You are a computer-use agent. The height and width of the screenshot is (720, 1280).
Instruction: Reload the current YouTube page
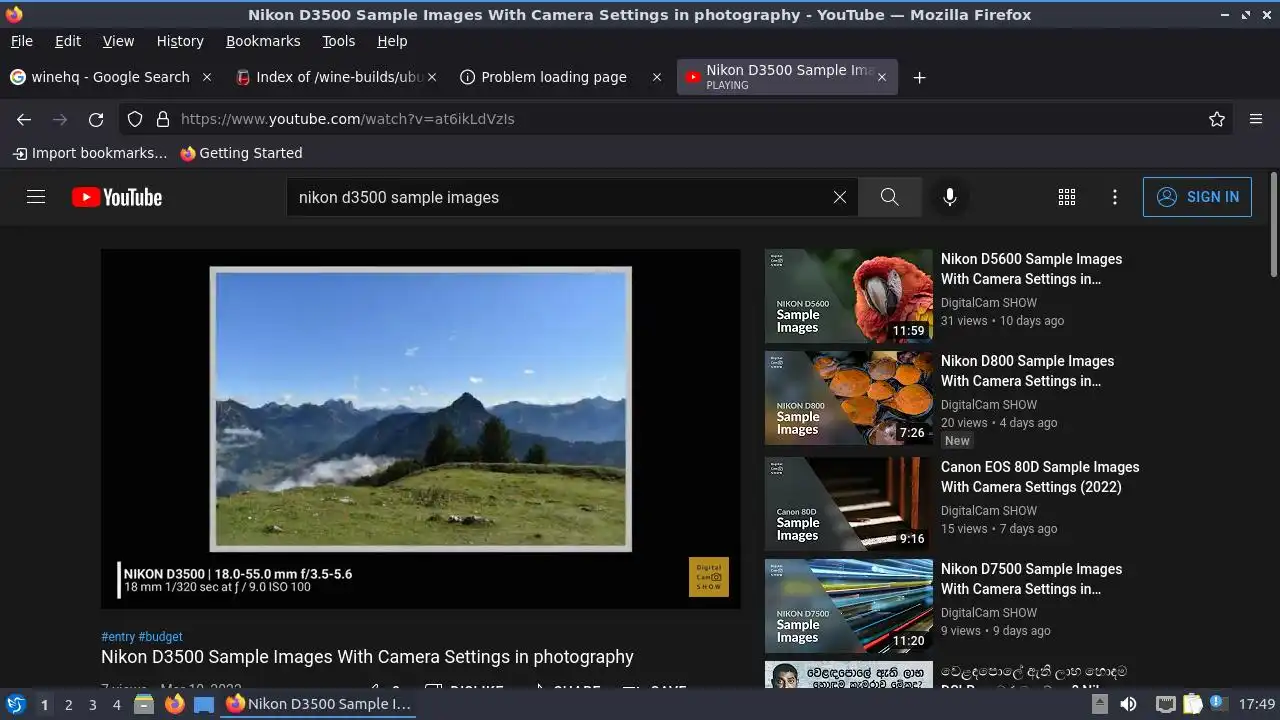[96, 119]
